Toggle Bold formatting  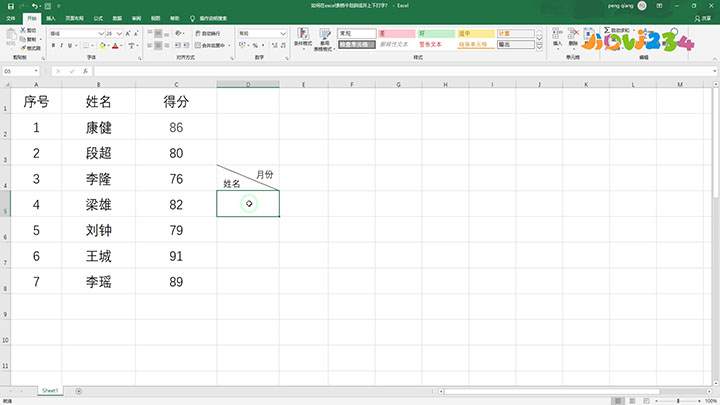(53, 45)
